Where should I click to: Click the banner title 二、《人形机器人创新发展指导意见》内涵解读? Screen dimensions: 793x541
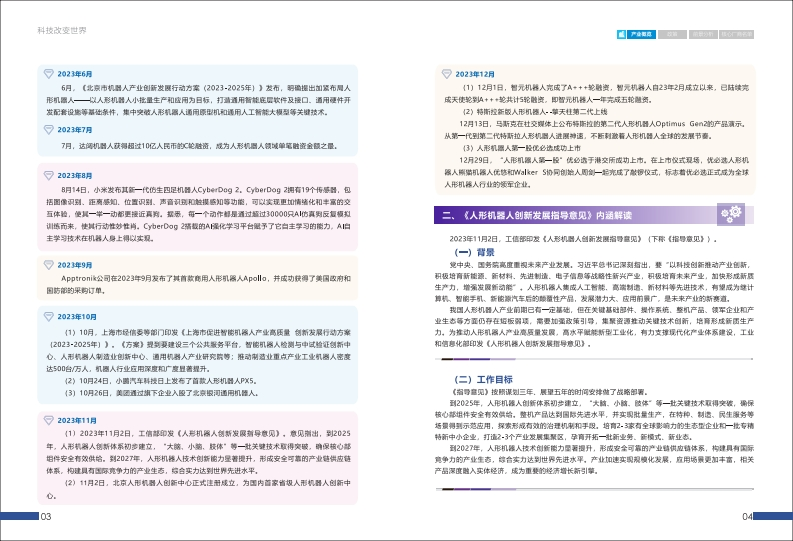[x=537, y=215]
